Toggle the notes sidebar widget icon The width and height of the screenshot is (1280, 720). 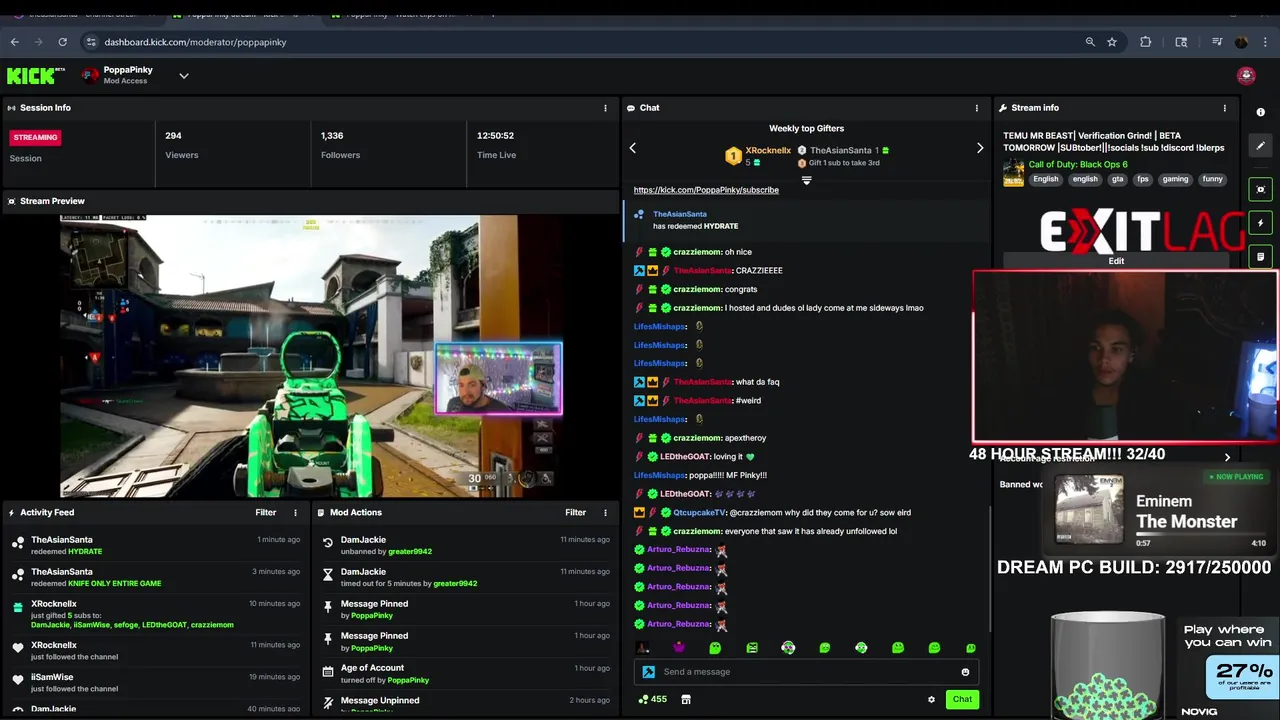1260,257
